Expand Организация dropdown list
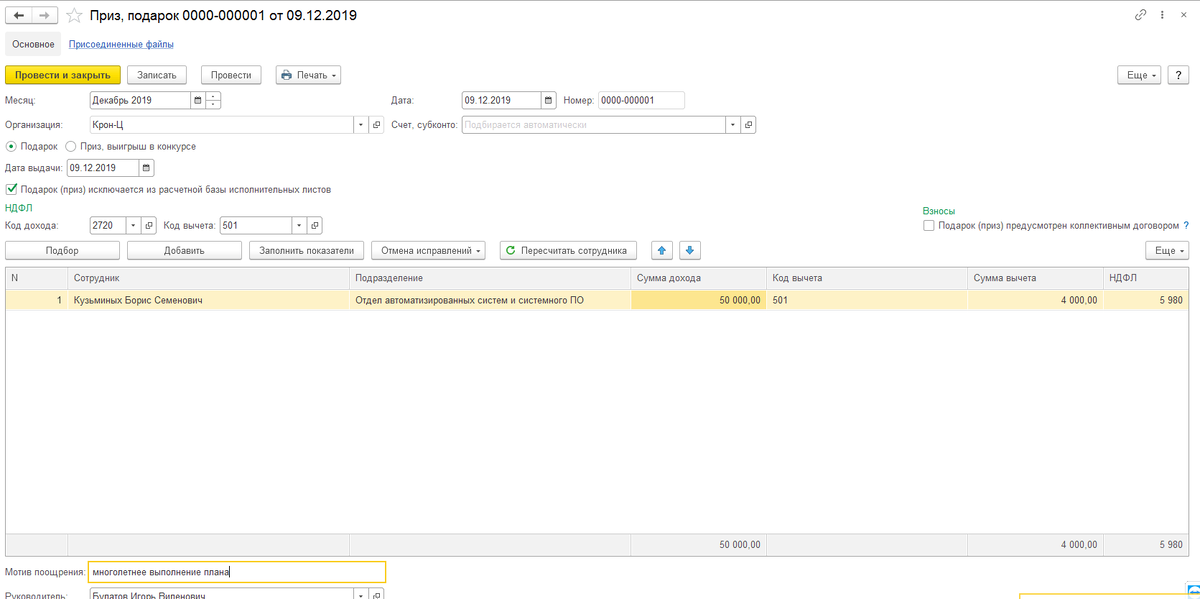 tap(361, 125)
